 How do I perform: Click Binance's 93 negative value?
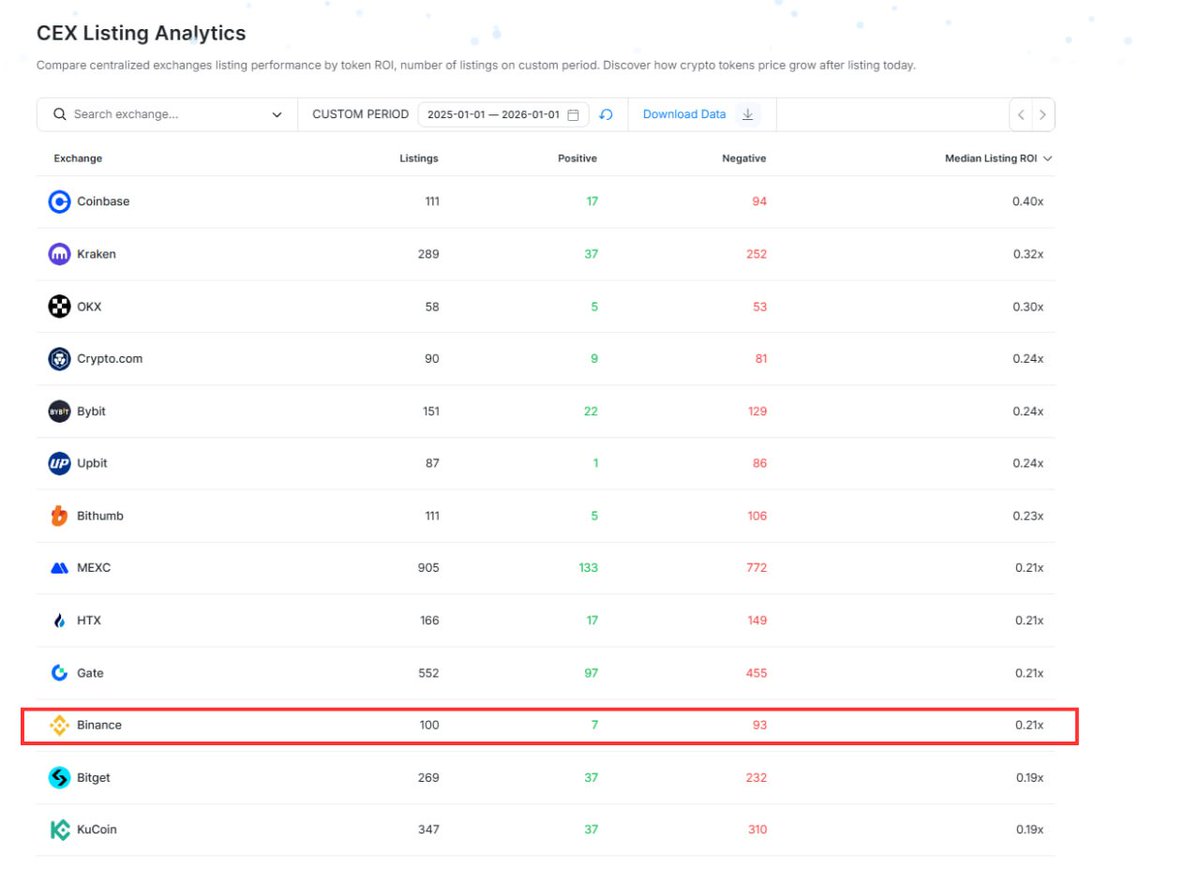760,725
